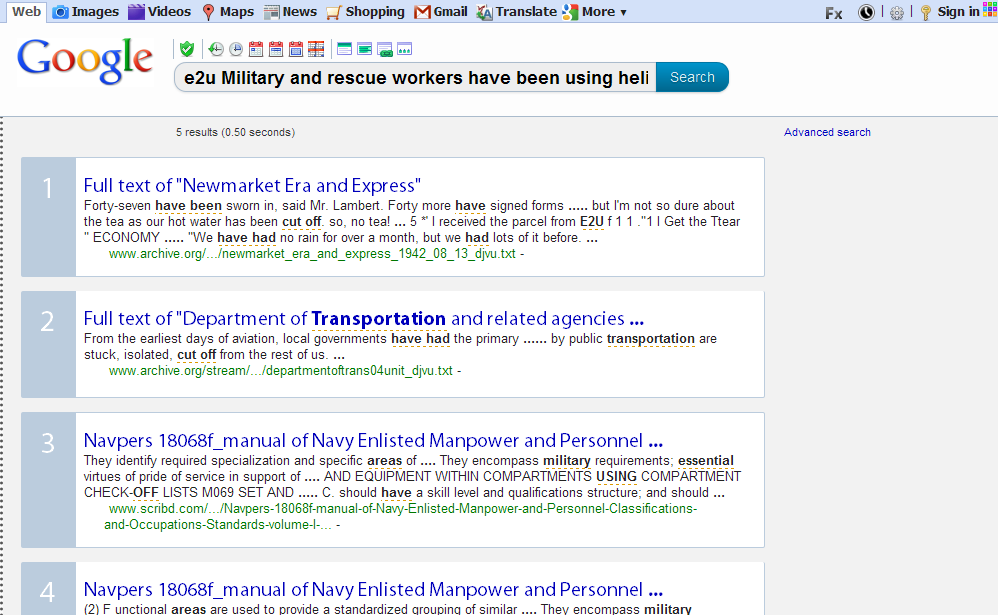The width and height of the screenshot is (998, 615).
Task: Expand the More dropdown menu
Action: (594, 11)
